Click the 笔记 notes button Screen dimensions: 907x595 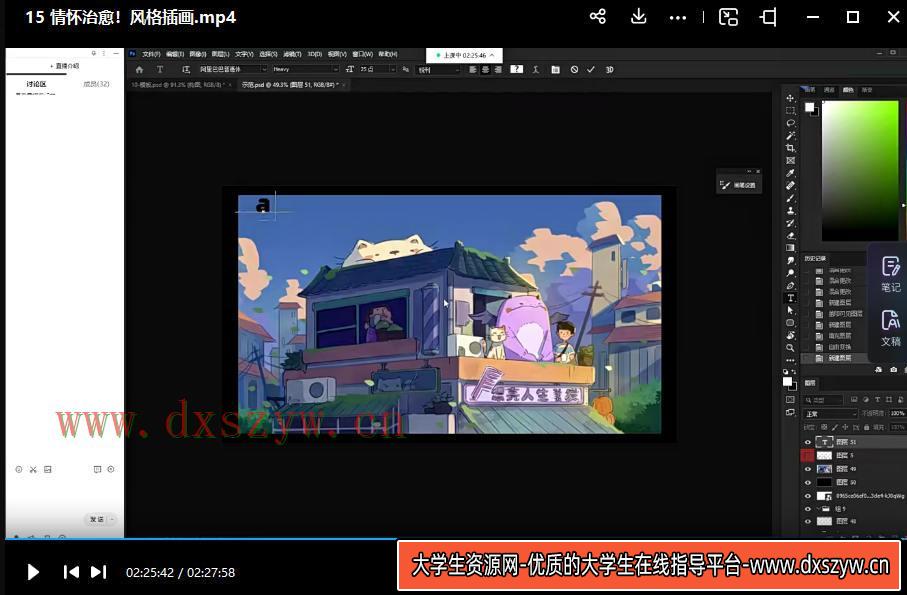tap(890, 275)
